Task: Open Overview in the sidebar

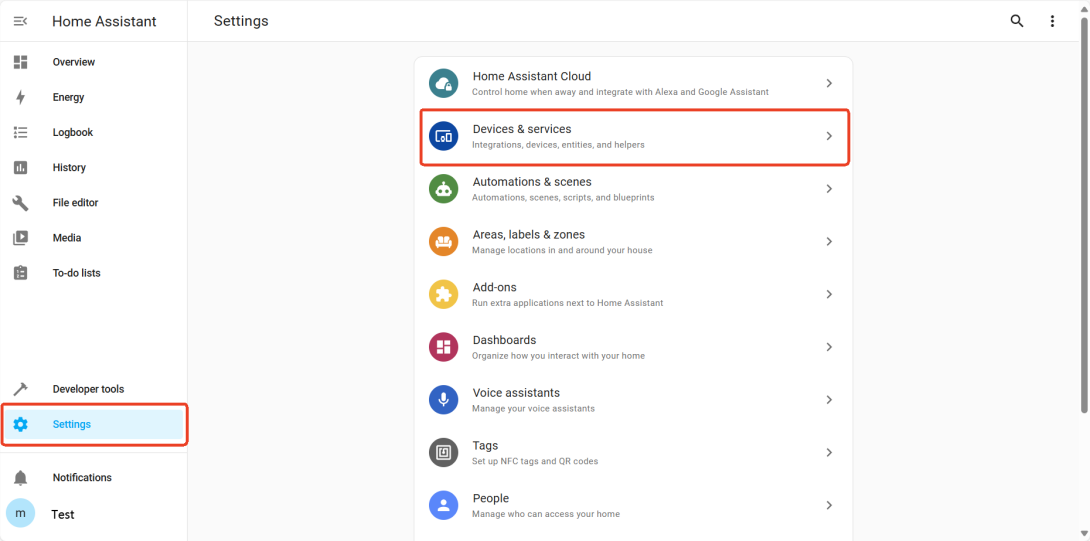Action: point(94,62)
